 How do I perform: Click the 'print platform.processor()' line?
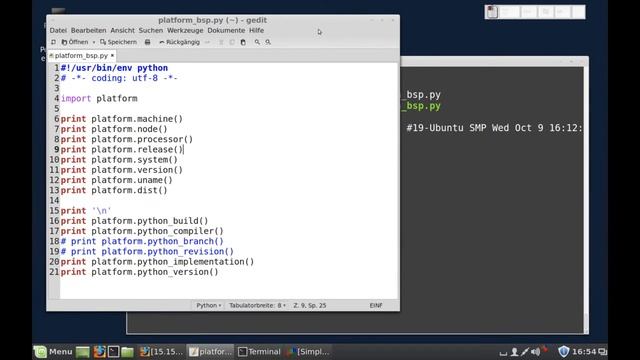point(127,139)
